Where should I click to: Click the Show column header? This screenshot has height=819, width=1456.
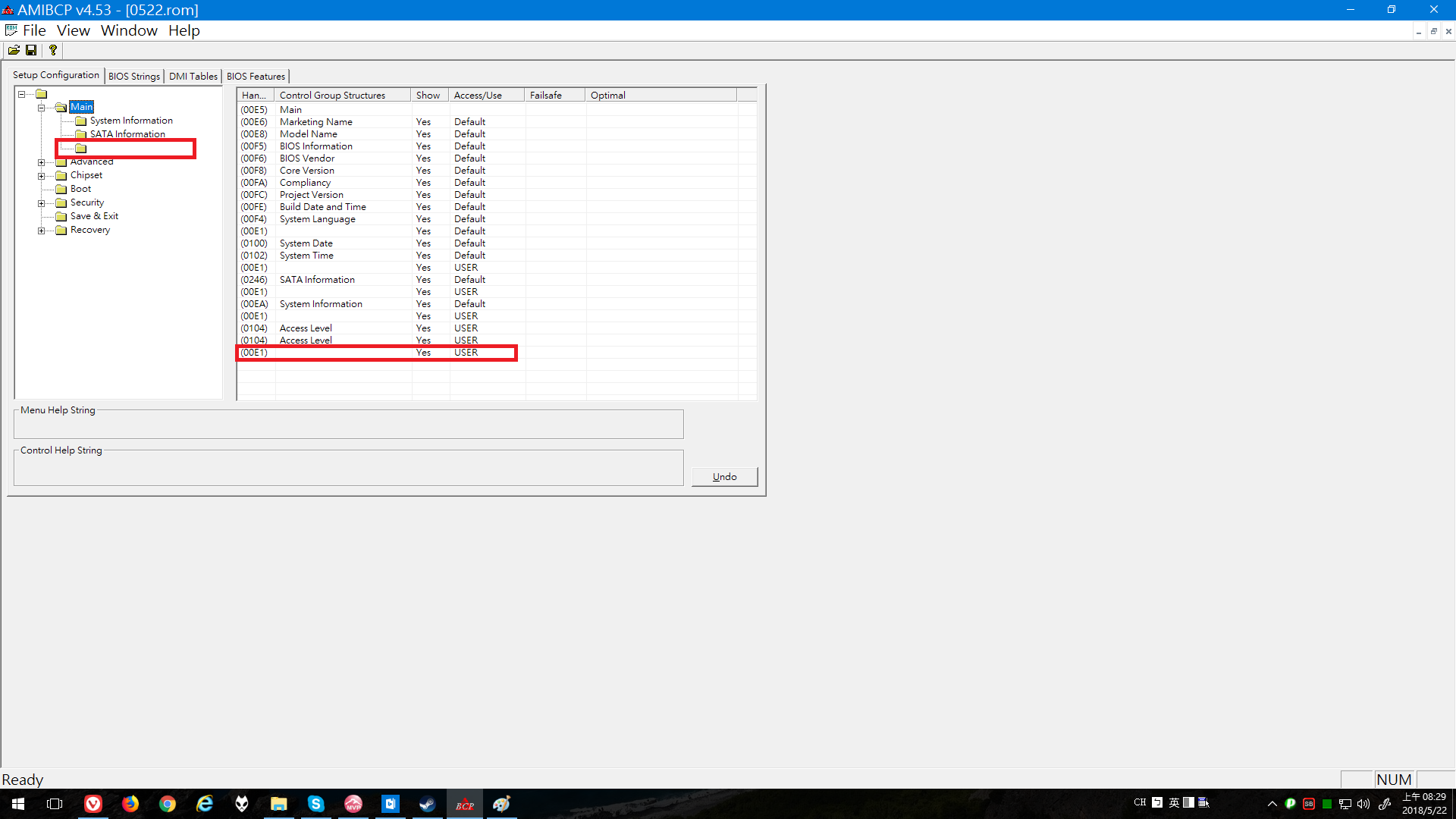(x=430, y=95)
